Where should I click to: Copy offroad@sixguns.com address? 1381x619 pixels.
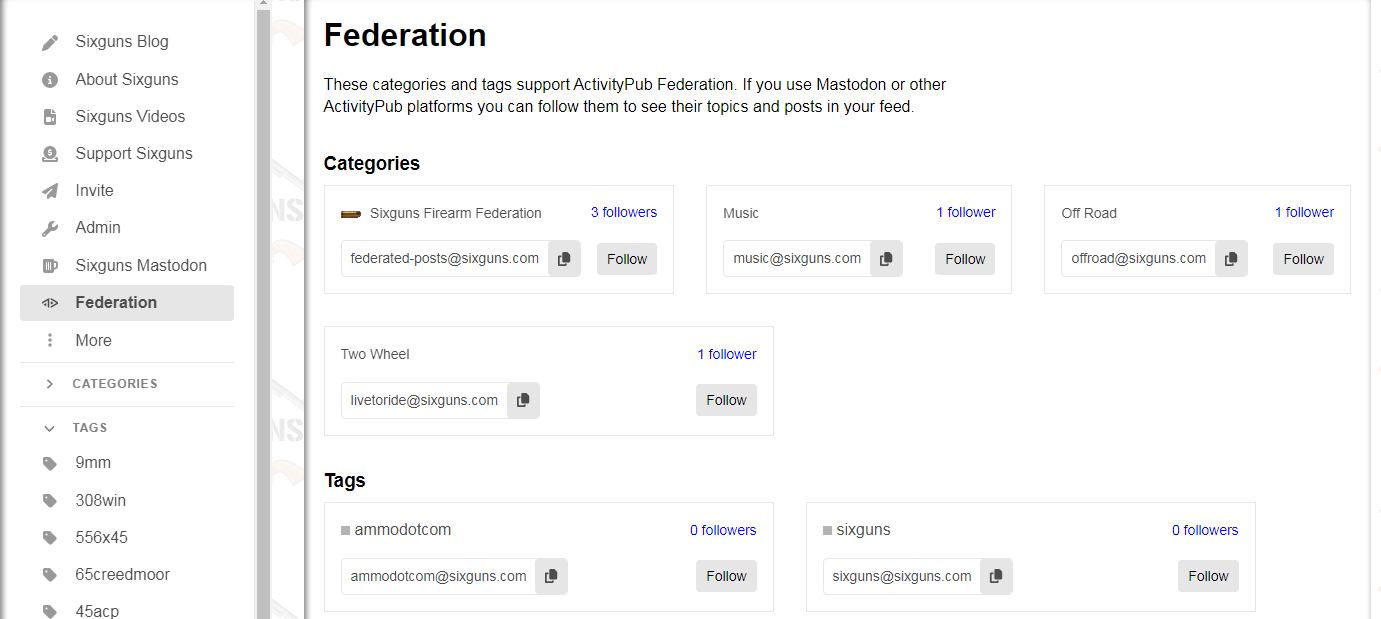[1231, 259]
